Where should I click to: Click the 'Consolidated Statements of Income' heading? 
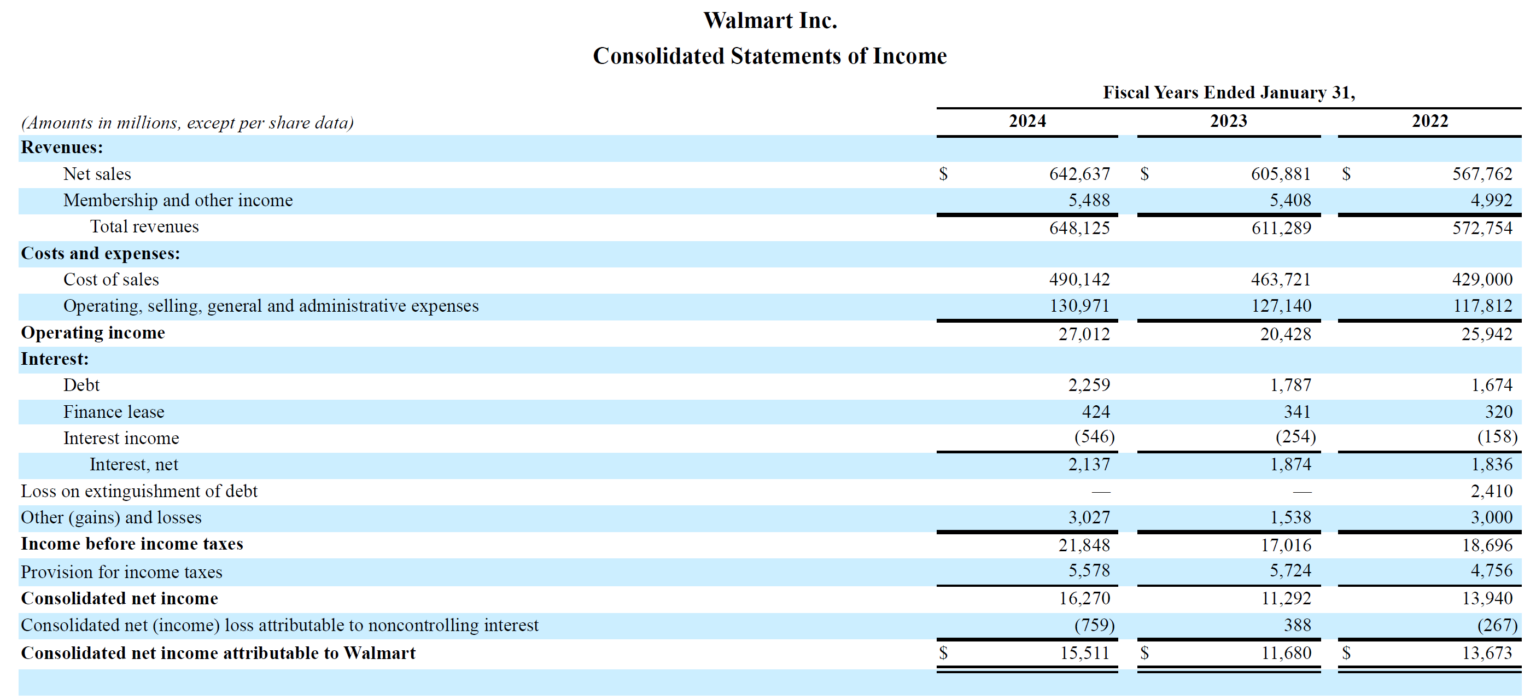point(769,56)
